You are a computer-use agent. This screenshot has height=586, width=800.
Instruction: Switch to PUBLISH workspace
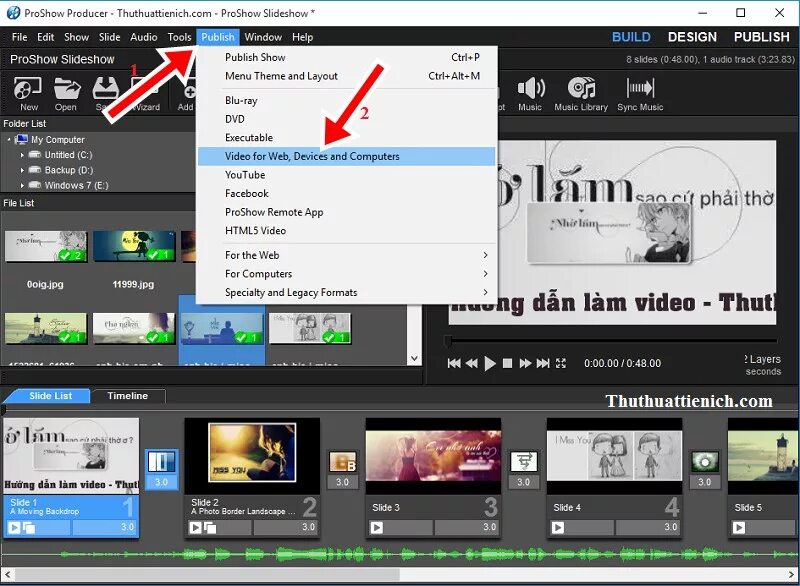pos(762,37)
